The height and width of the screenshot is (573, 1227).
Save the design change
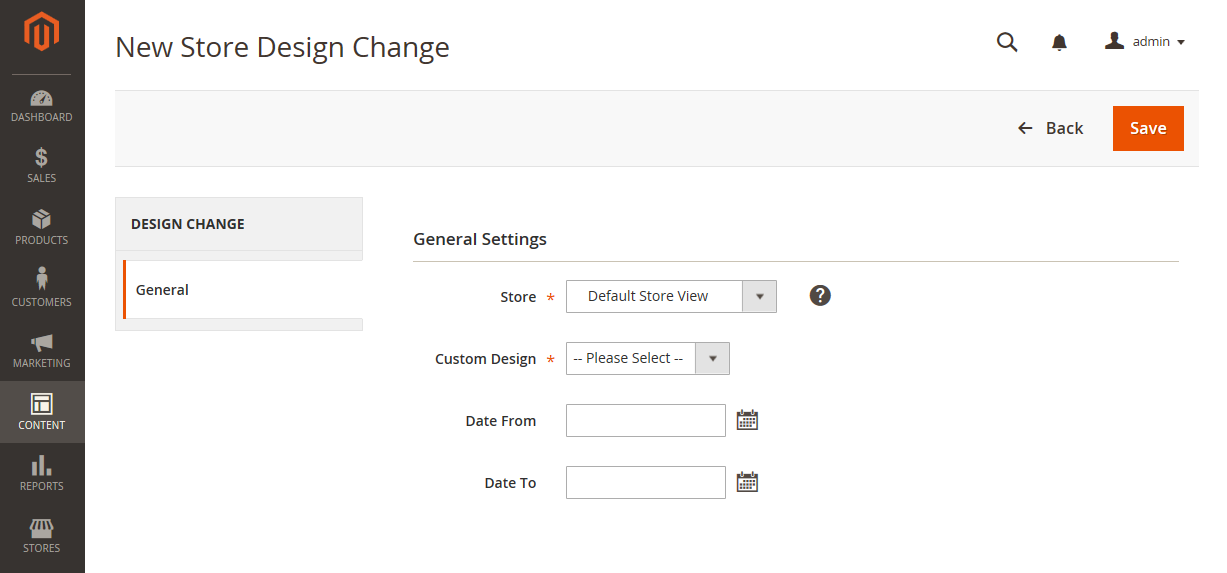[1148, 128]
